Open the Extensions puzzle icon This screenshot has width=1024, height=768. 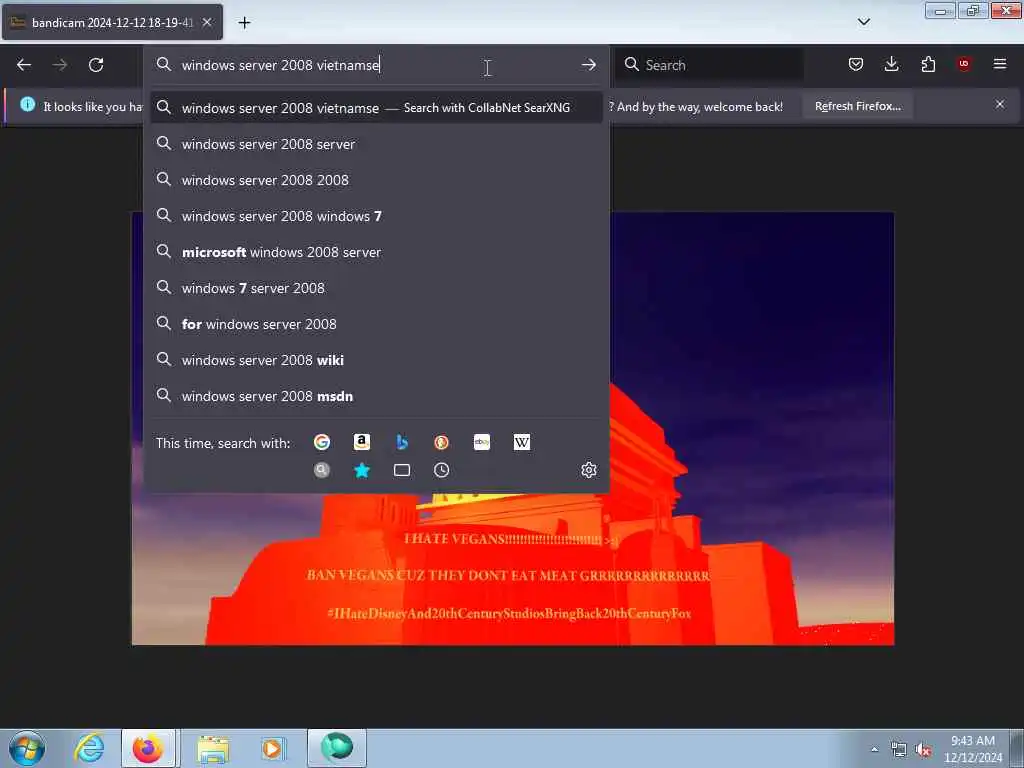click(x=928, y=64)
